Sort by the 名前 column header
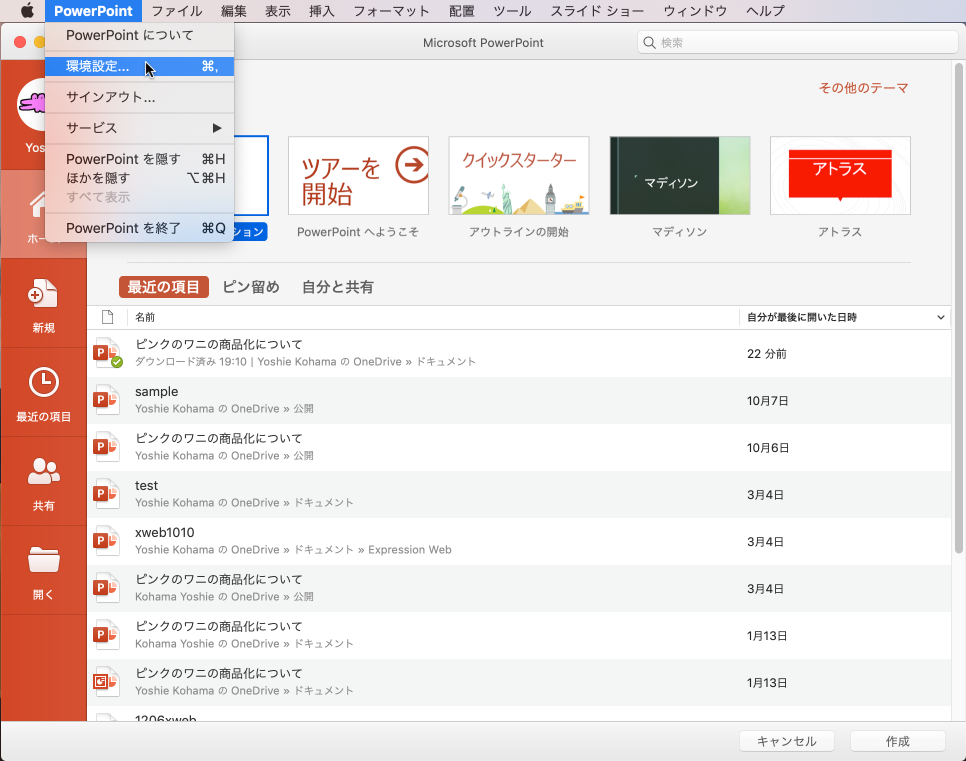Image resolution: width=966 pixels, height=761 pixels. point(145,317)
